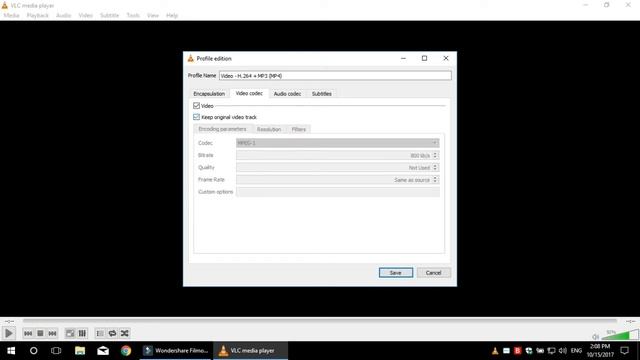Stop playback with the square Stop button
The width and height of the screenshot is (640, 360).
[x=40, y=333]
